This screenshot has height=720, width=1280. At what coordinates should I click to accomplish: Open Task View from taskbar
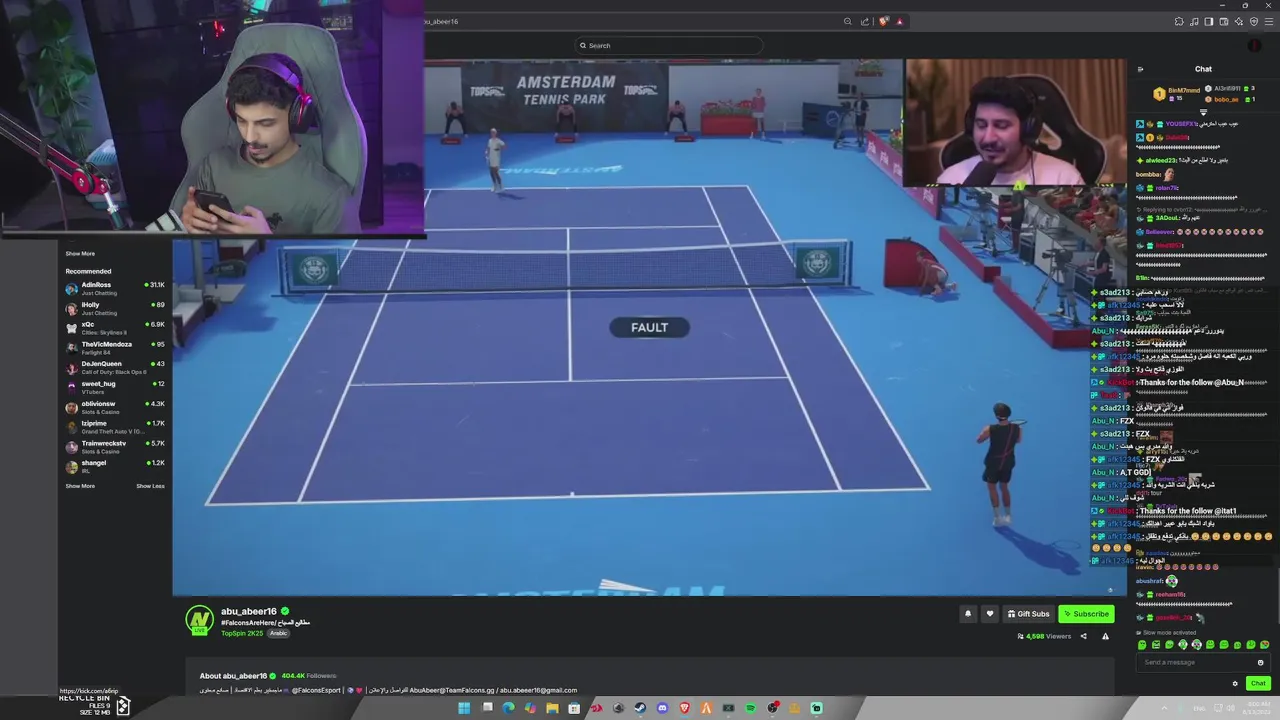pyautogui.click(x=487, y=707)
